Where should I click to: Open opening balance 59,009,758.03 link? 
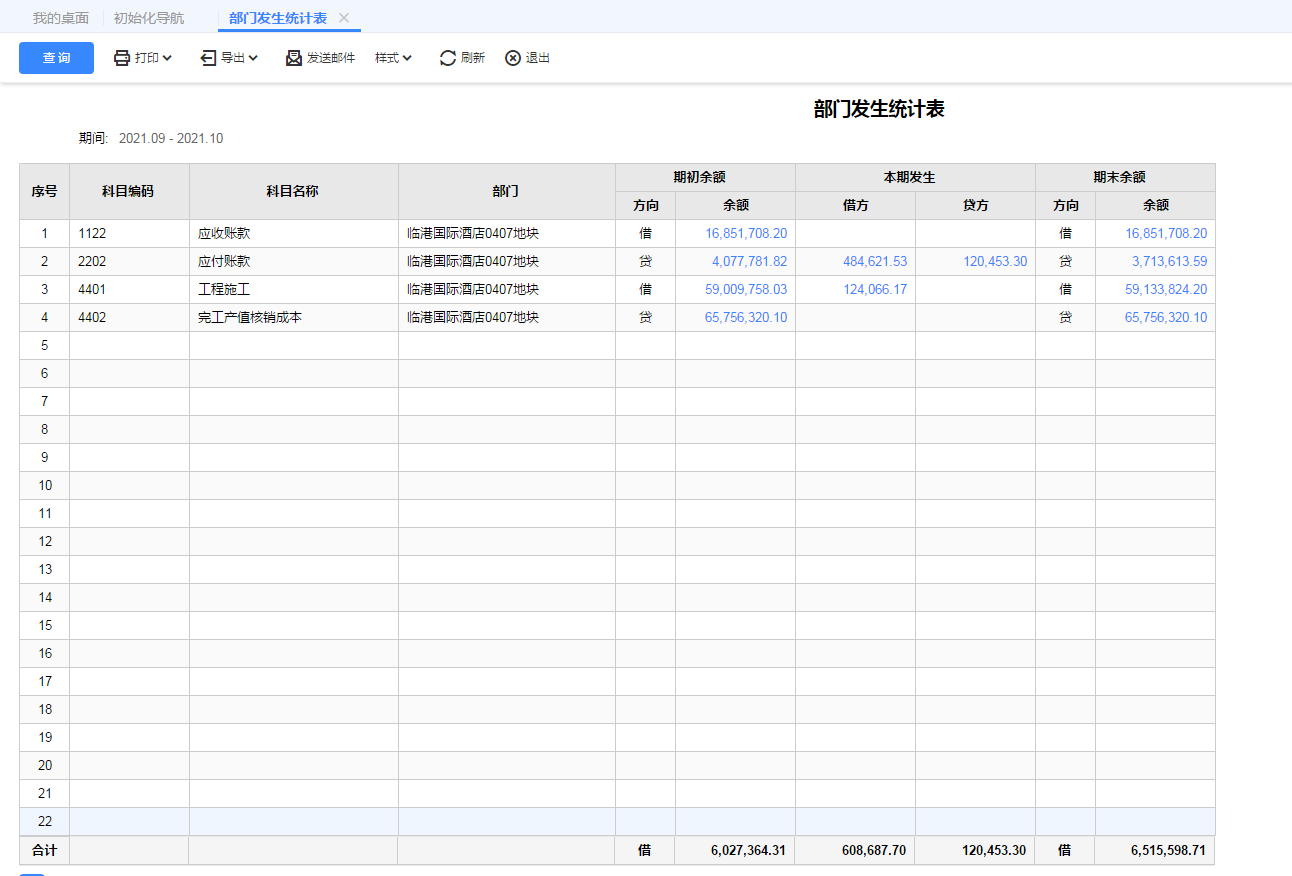click(x=746, y=289)
